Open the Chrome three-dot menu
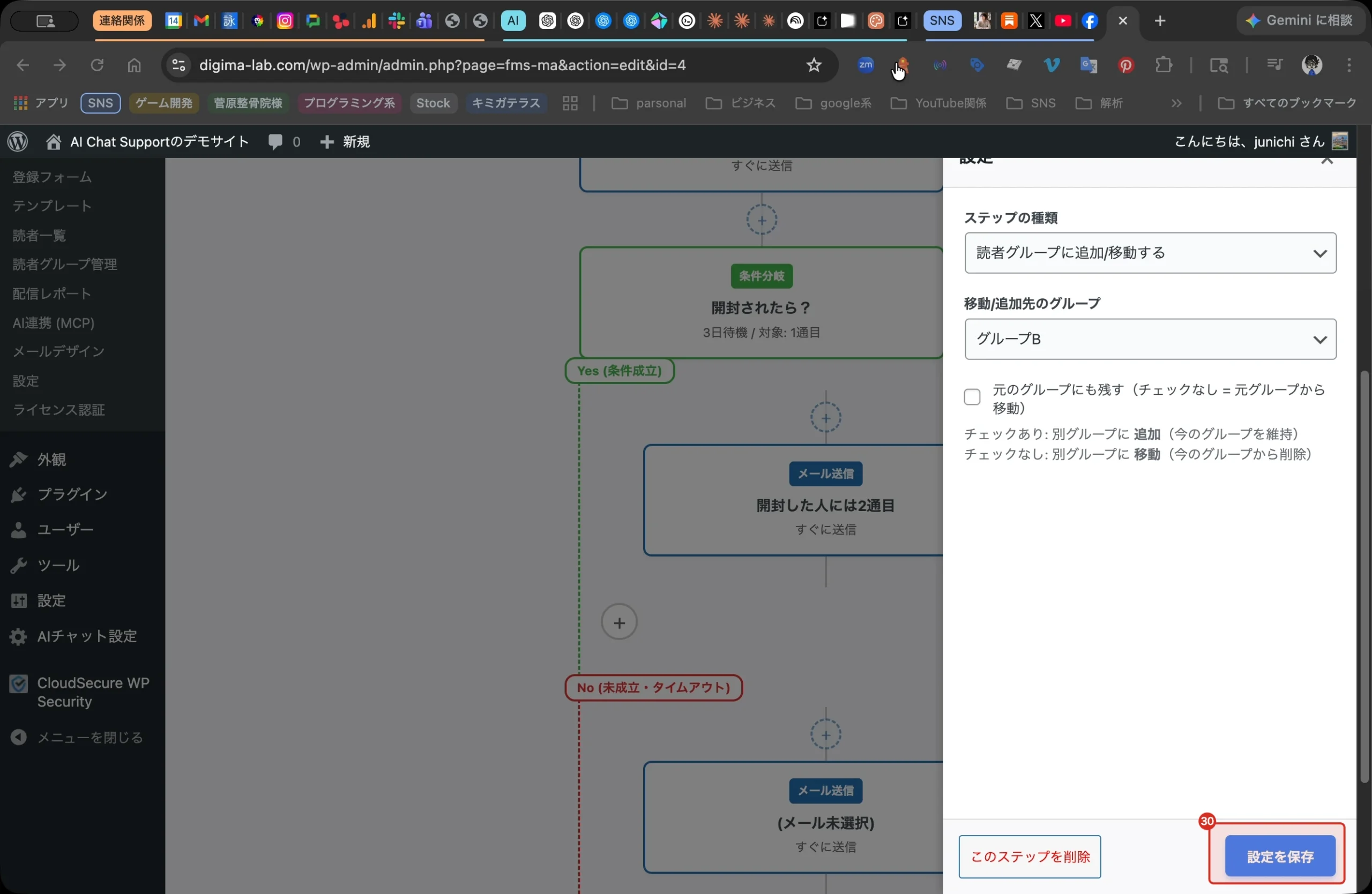Screen dimensions: 1372x894 click(x=1349, y=65)
